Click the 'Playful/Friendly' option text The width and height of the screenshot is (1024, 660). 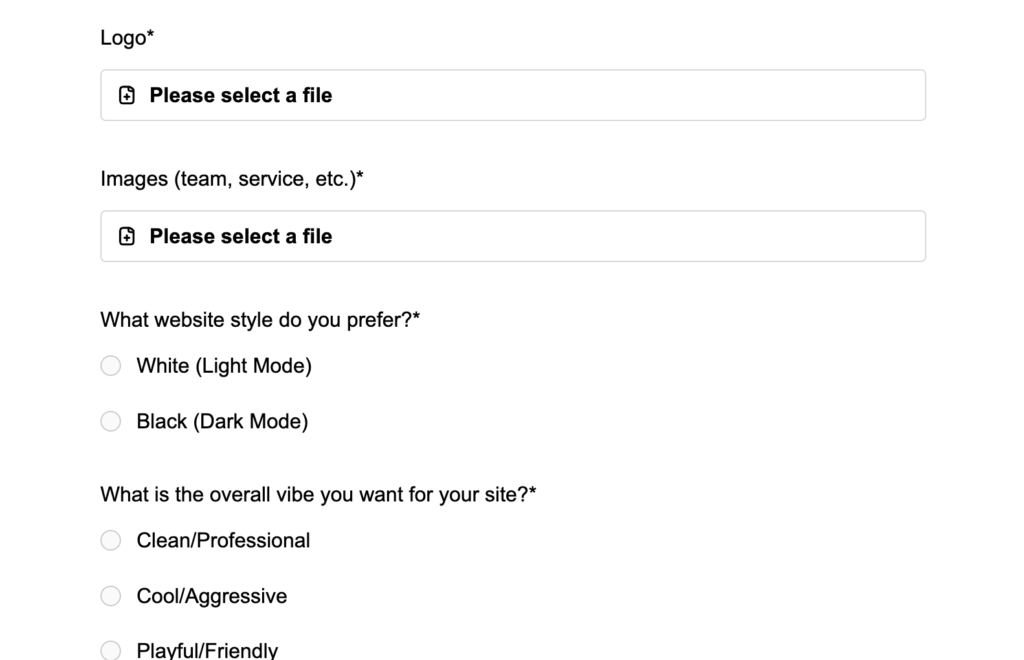coord(207,651)
